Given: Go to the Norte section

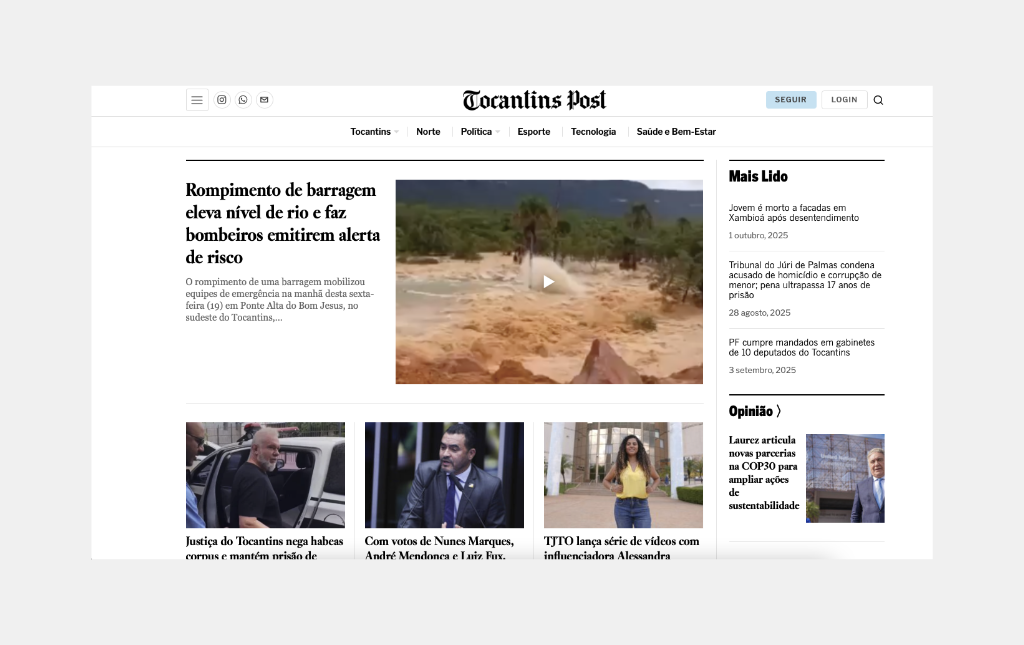Looking at the screenshot, I should click(428, 132).
